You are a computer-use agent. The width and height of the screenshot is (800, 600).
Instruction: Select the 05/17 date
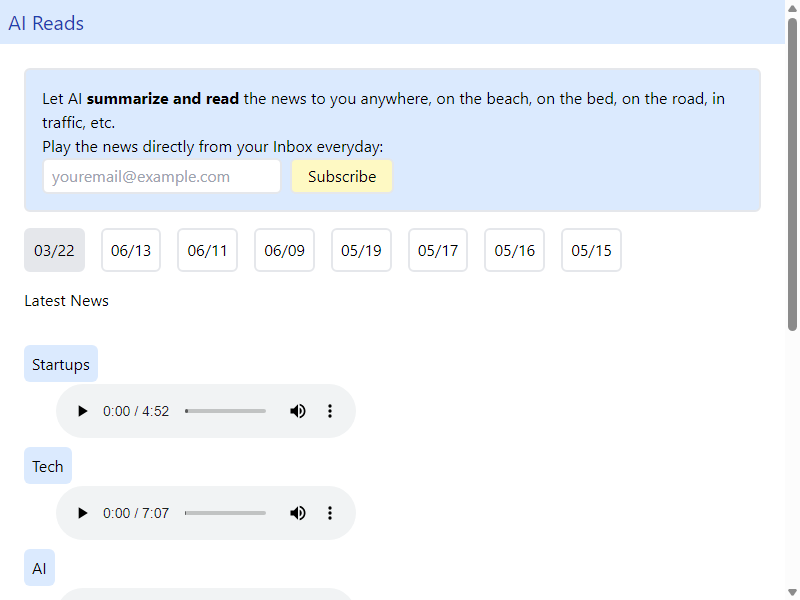(x=438, y=251)
